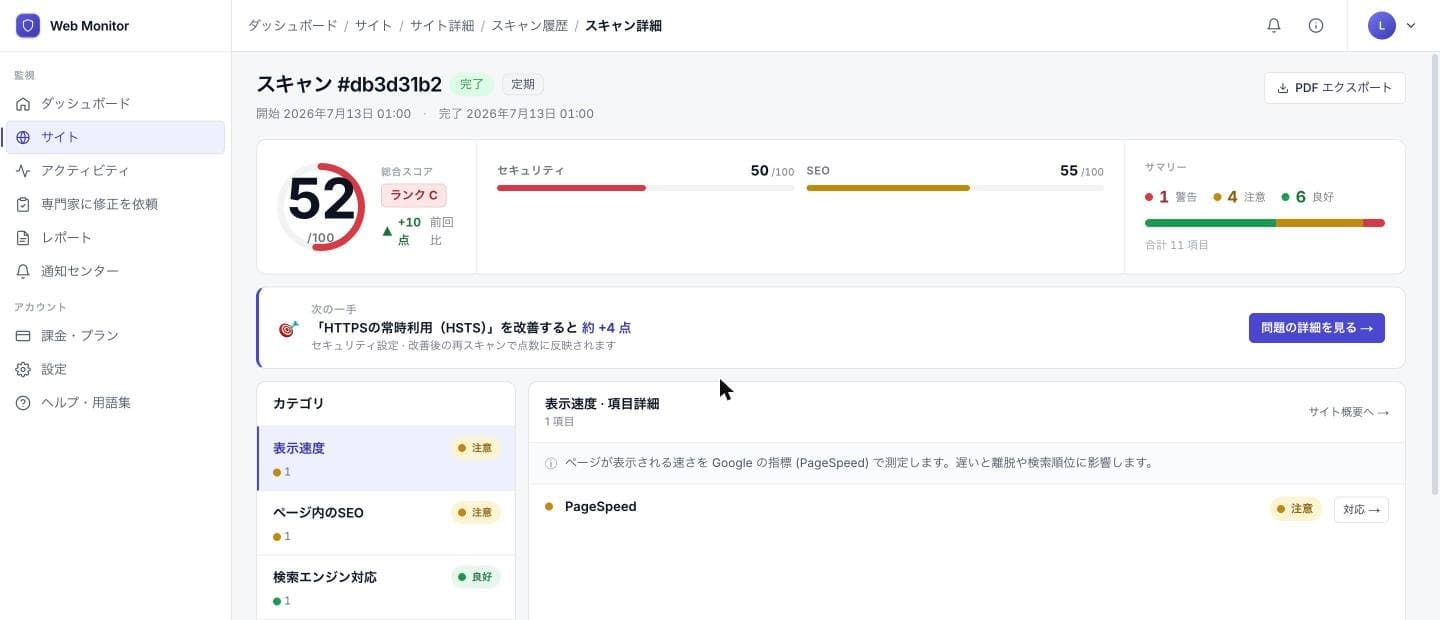Image resolution: width=1440 pixels, height=620 pixels.
Task: Go to ダッシュボード breadcrumb
Action: [x=293, y=26]
